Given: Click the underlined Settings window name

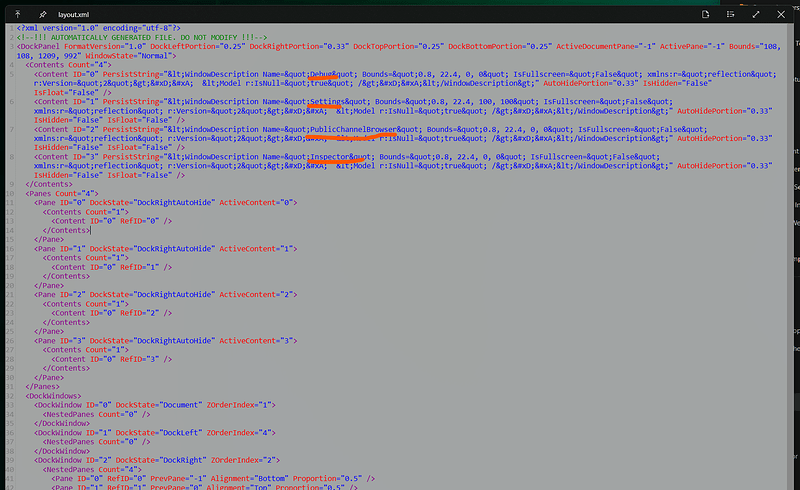Looking at the screenshot, I should pos(326,102).
